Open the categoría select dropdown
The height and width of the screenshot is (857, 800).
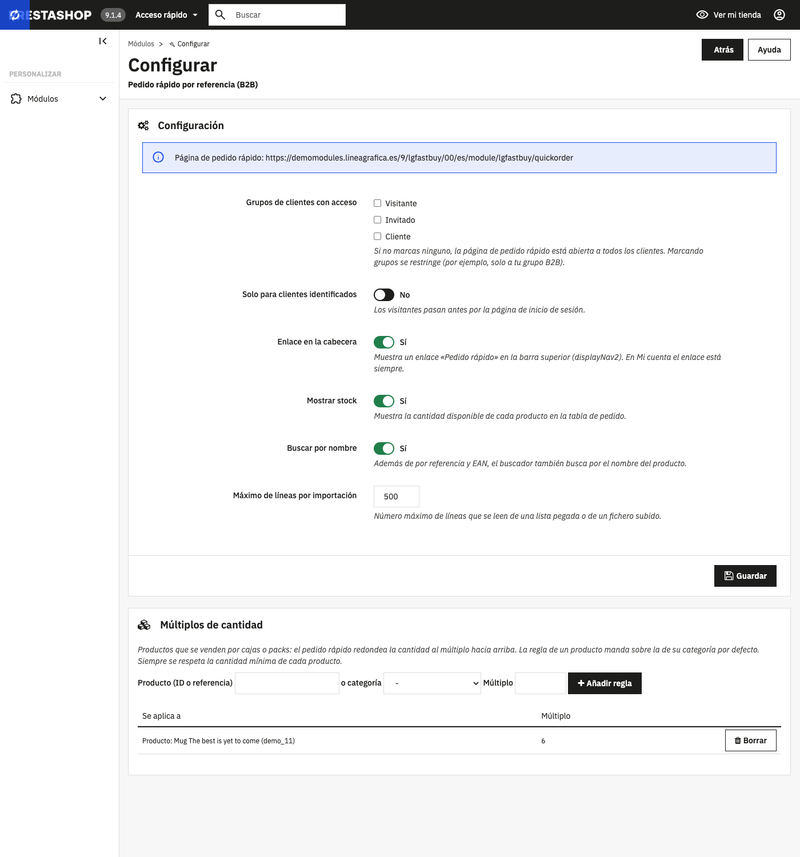[432, 683]
